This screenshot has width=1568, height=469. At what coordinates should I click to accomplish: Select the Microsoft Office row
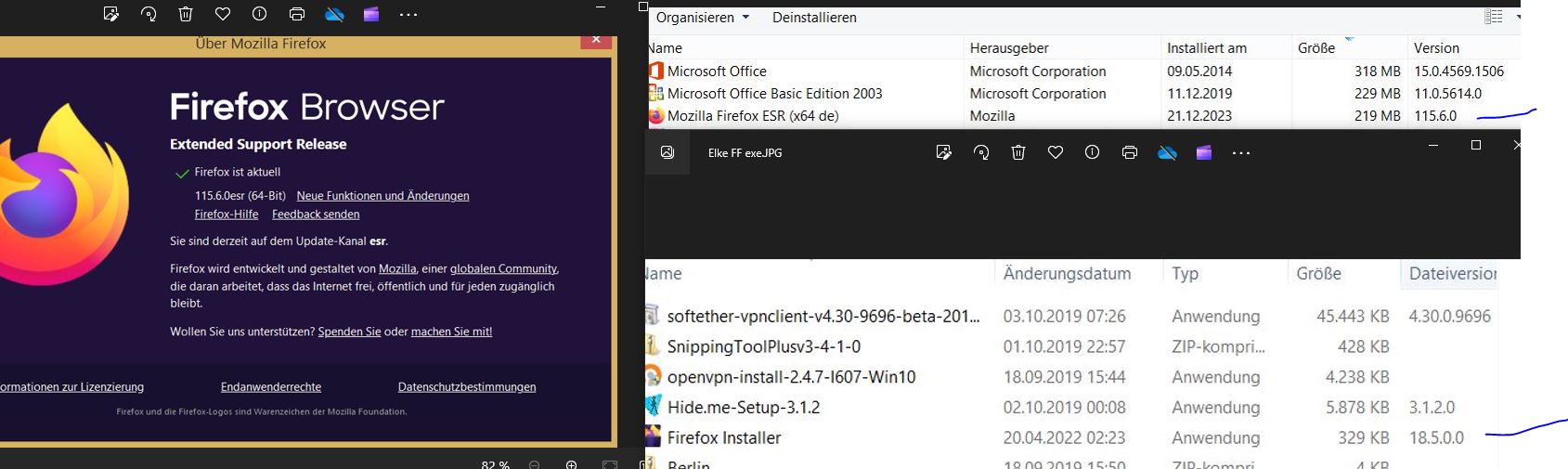tap(1083, 72)
